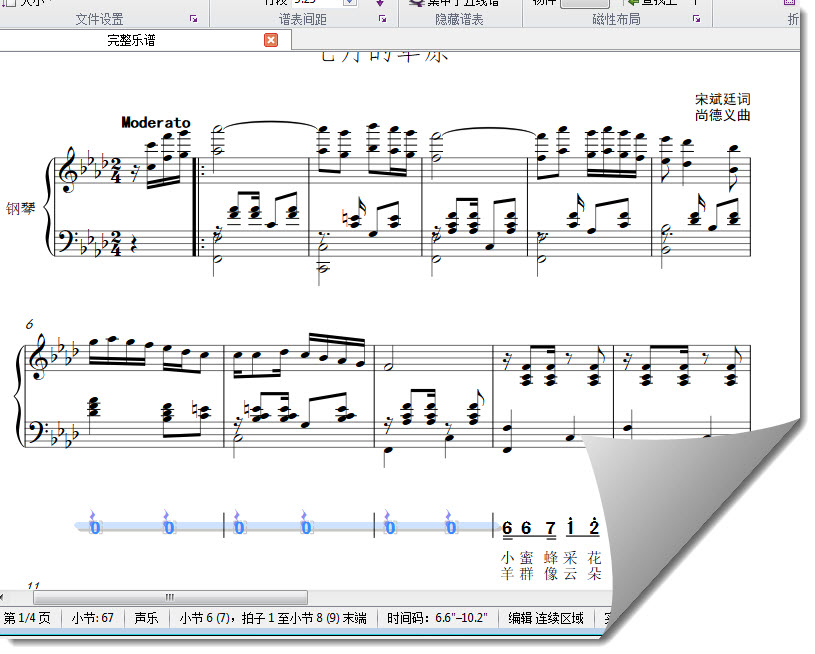Click the input field in 磁性布局 group

584,3
